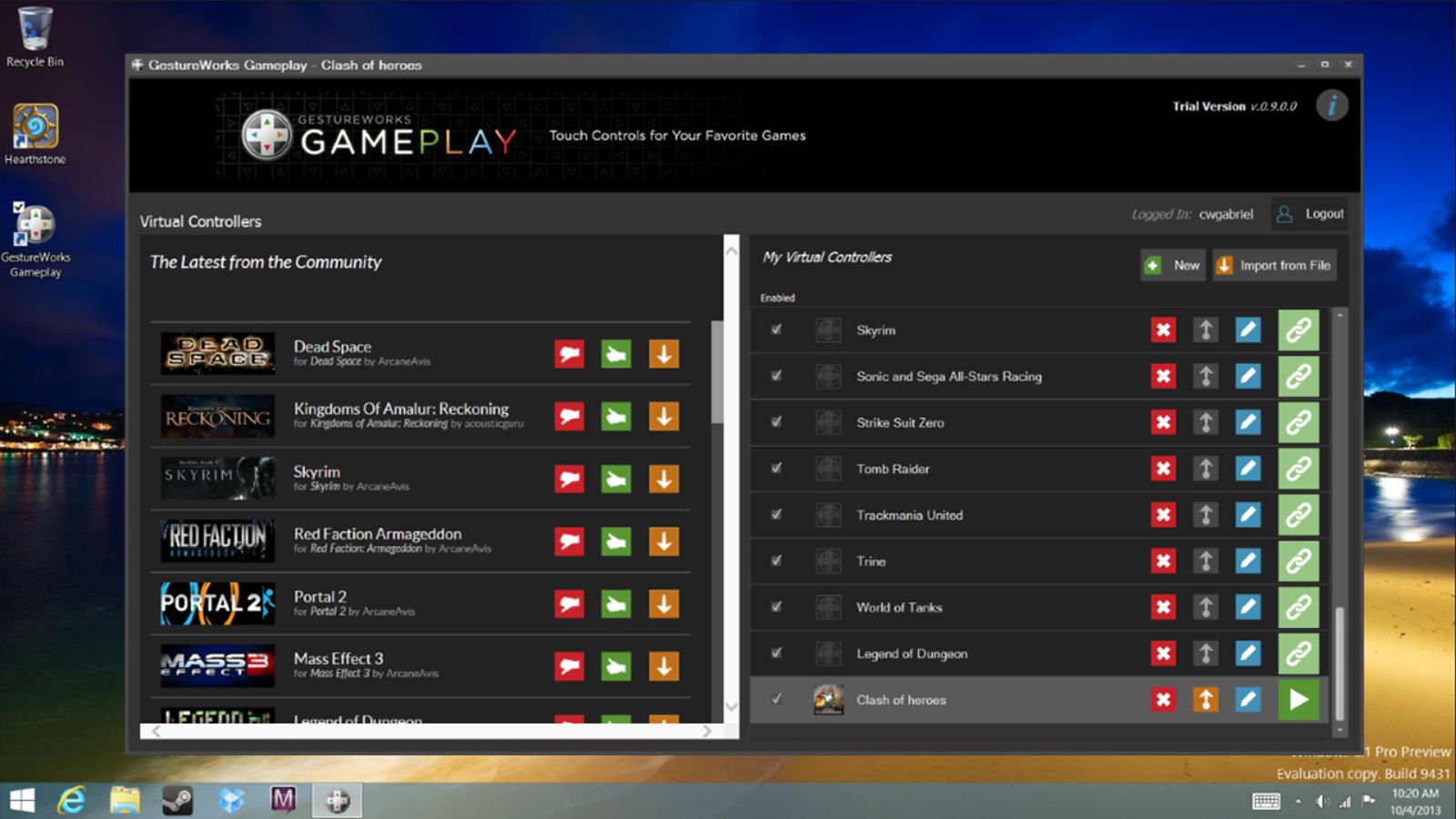This screenshot has height=819, width=1456.
Task: Open the on-screen keyboard tray icon
Action: pyautogui.click(x=1267, y=801)
